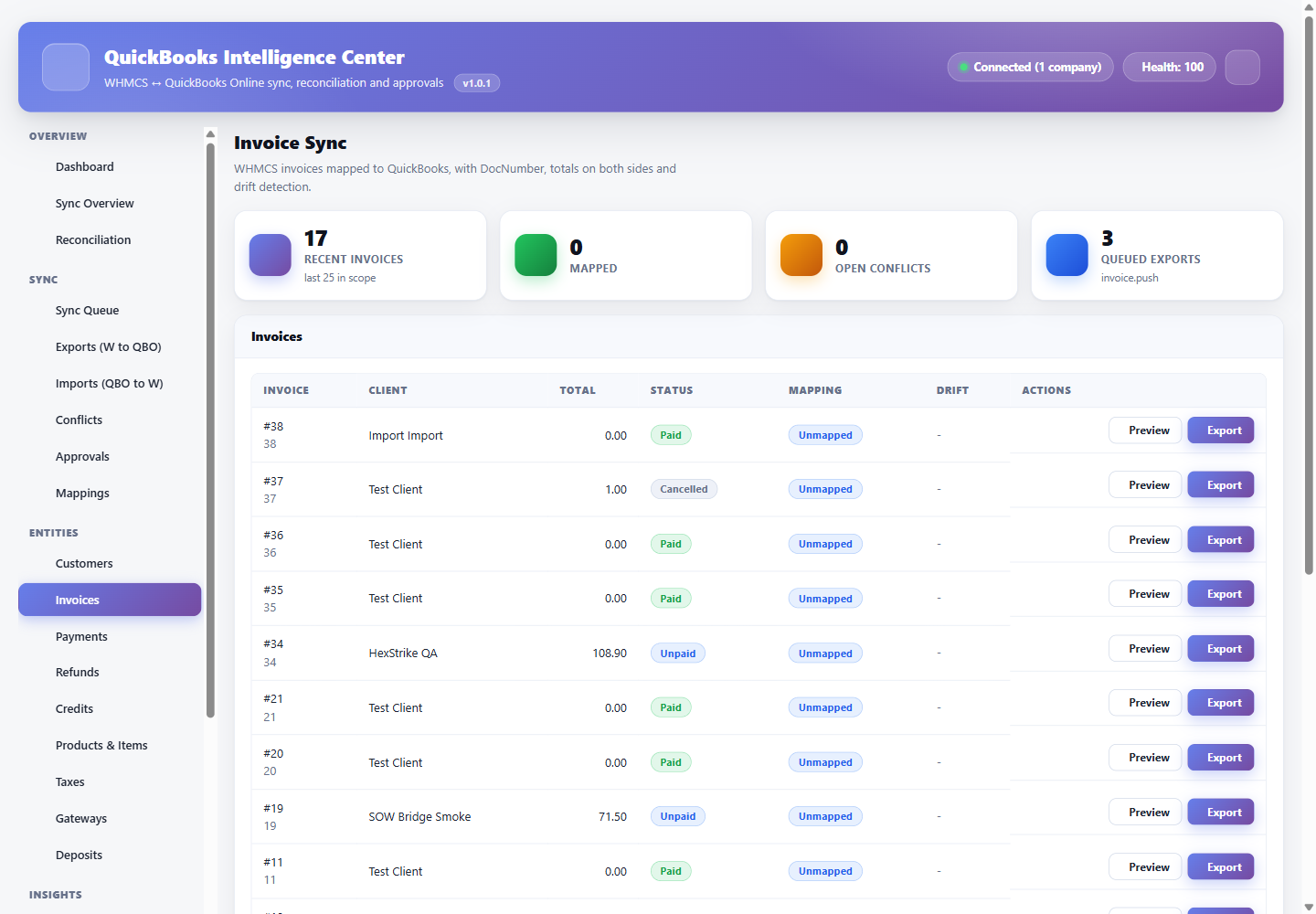Image resolution: width=1316 pixels, height=914 pixels.
Task: Preview invoice #21
Action: point(1145,703)
